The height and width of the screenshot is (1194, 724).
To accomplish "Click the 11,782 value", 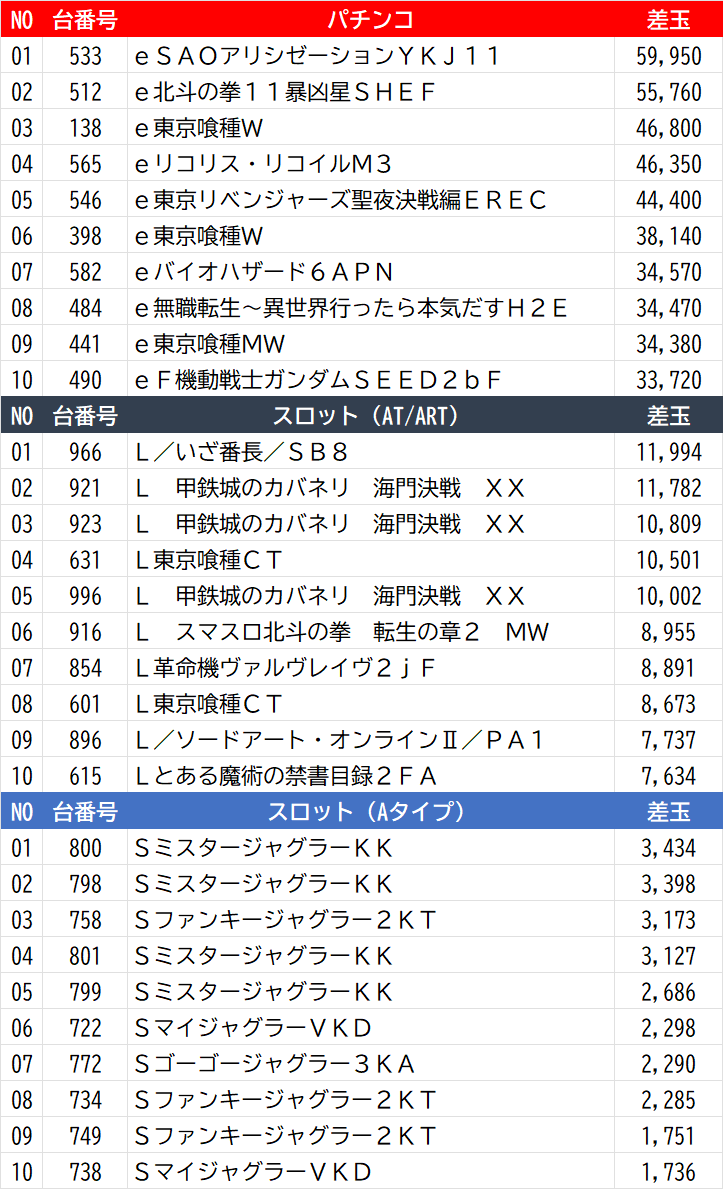I will pos(668,488).
